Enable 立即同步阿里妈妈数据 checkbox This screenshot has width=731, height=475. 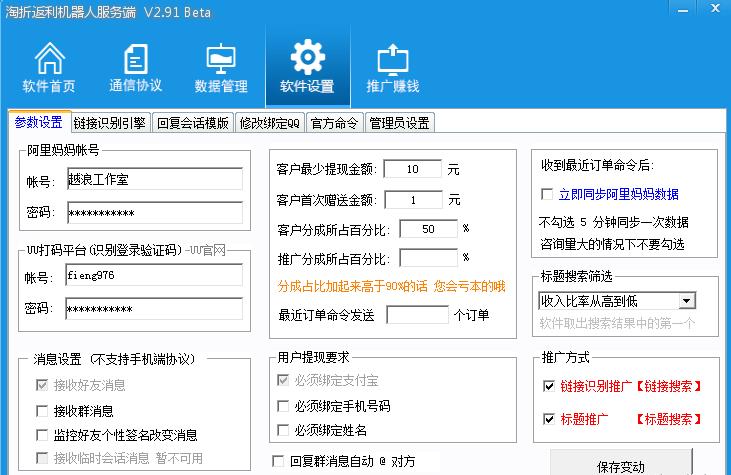(547, 194)
